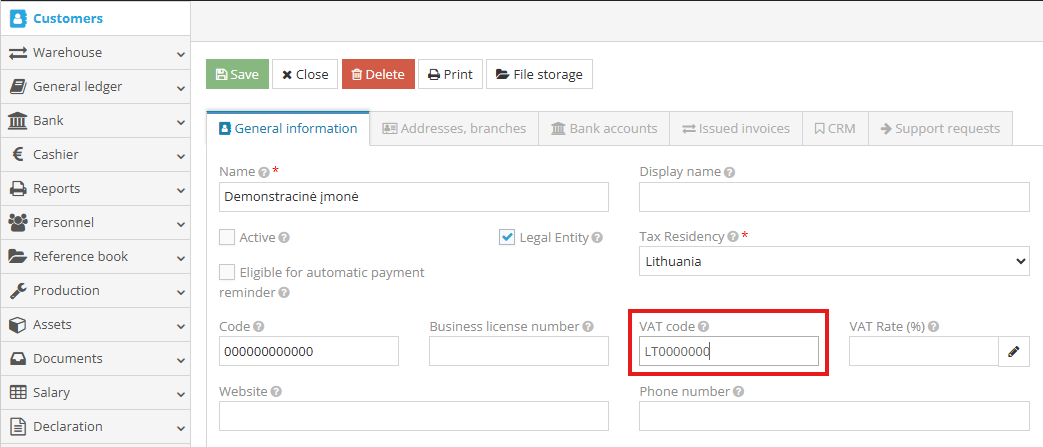The width and height of the screenshot is (1043, 447).
Task: Click the Cashier euro icon in sidebar
Action: click(x=17, y=155)
